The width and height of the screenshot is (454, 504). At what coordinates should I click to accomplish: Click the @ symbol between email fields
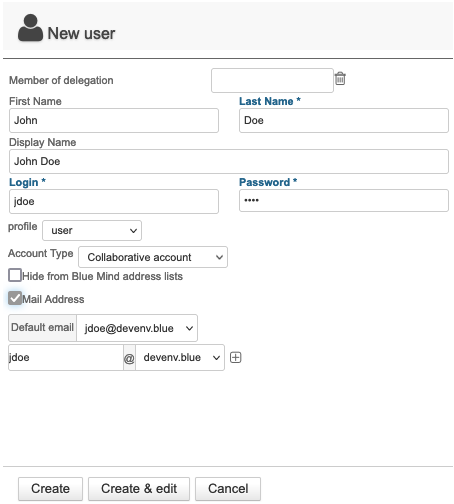129,358
